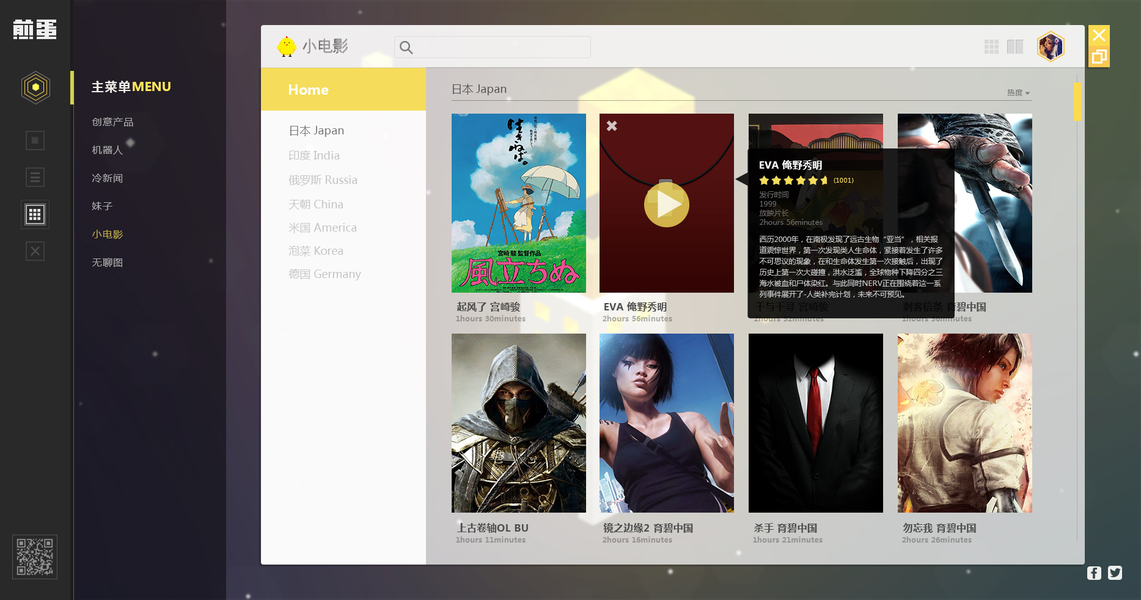The image size is (1141, 600).
Task: Click the yellow scrollbar thumb
Action: [1078, 101]
